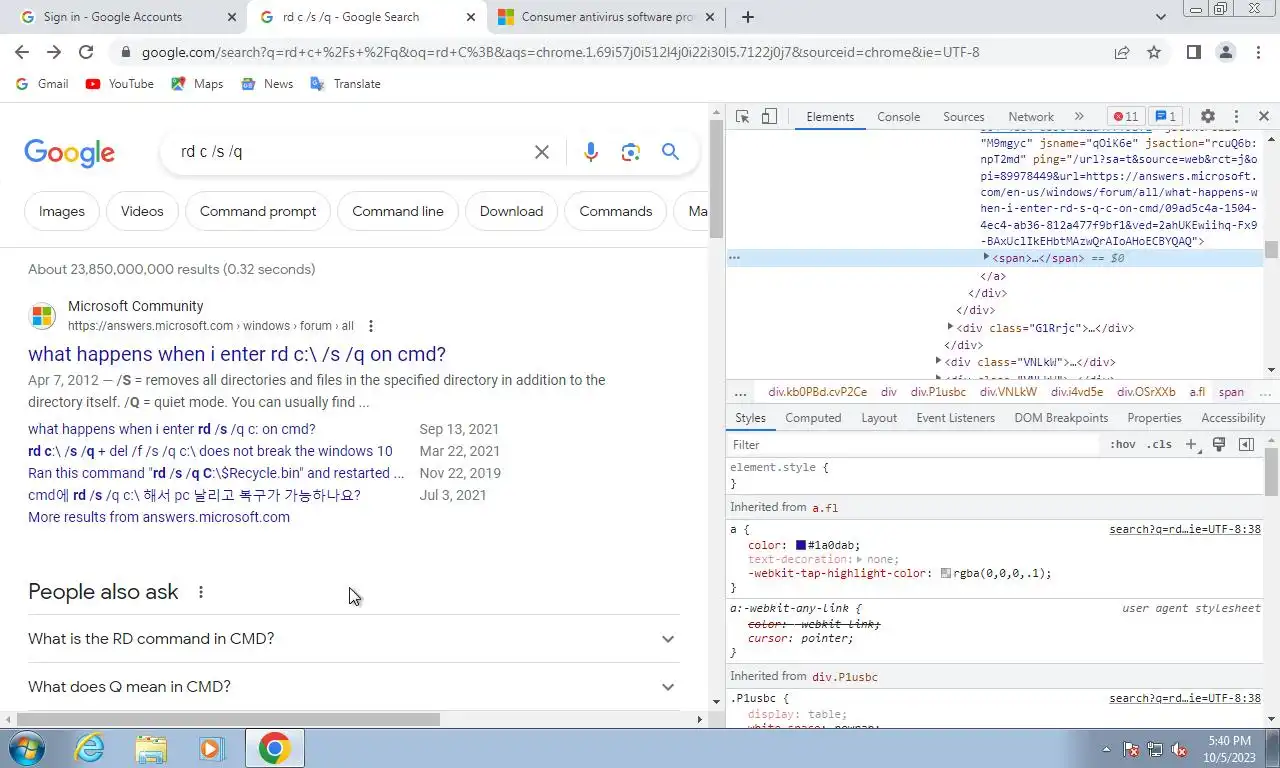Expand 'What does Q mean in CMD?'

tap(353, 687)
